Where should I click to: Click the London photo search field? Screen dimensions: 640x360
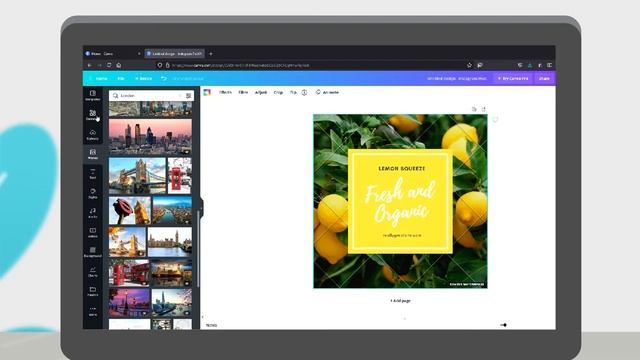(151, 96)
